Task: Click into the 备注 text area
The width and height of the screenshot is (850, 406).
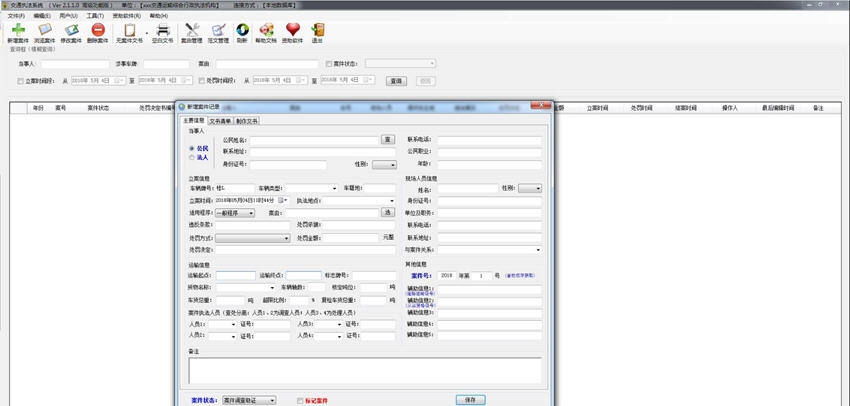Action: 364,370
